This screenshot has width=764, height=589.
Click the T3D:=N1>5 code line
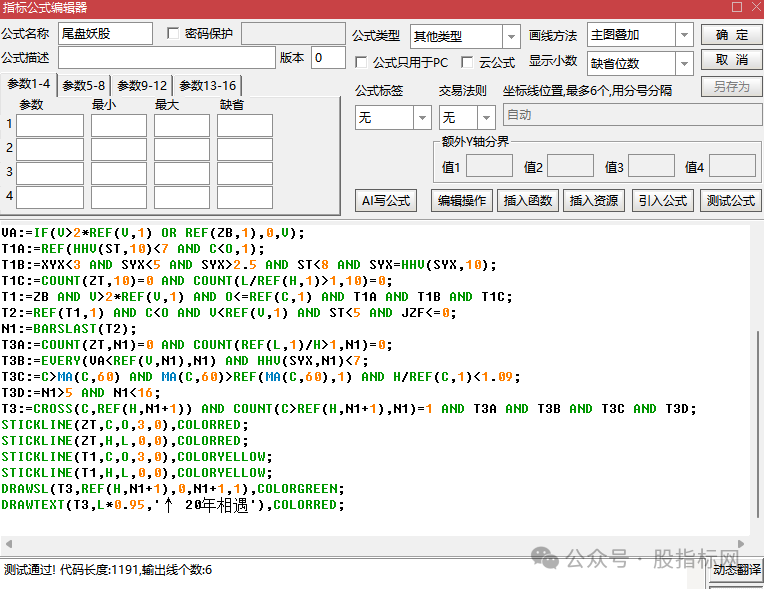pos(81,393)
